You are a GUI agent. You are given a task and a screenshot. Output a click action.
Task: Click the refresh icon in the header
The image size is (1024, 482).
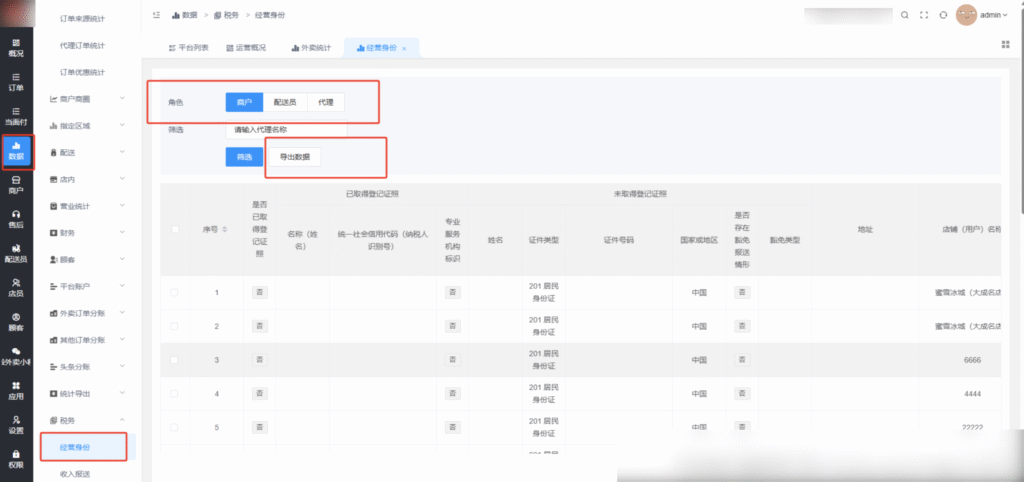click(943, 15)
